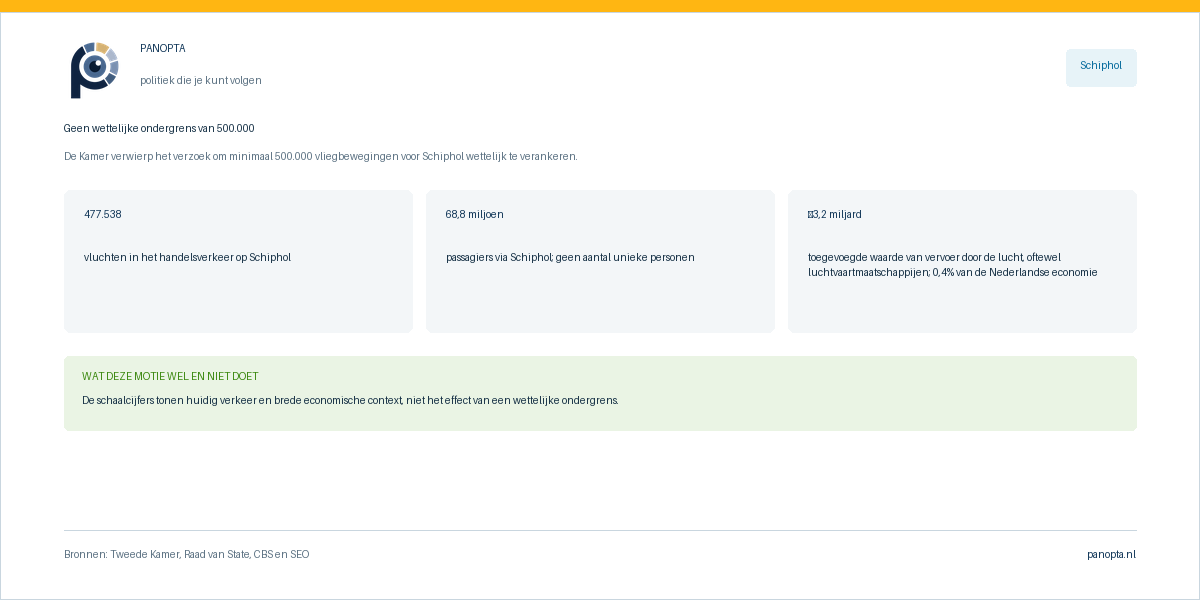This screenshot has height=600, width=1200.
Task: Click 'WAT DEZE MOTIE WEL EN NIET DOET' heading
Action: tap(170, 376)
